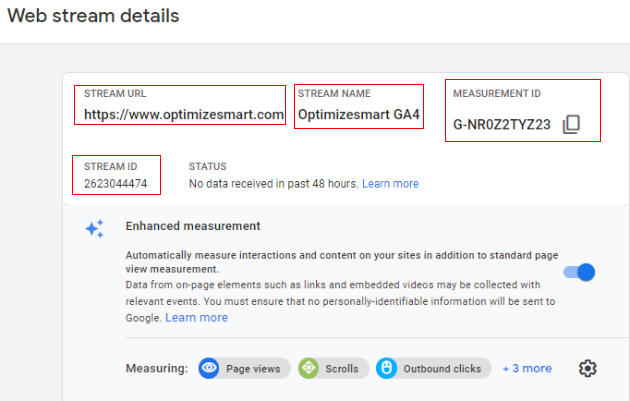Click the STREAM ID label

coord(110,166)
